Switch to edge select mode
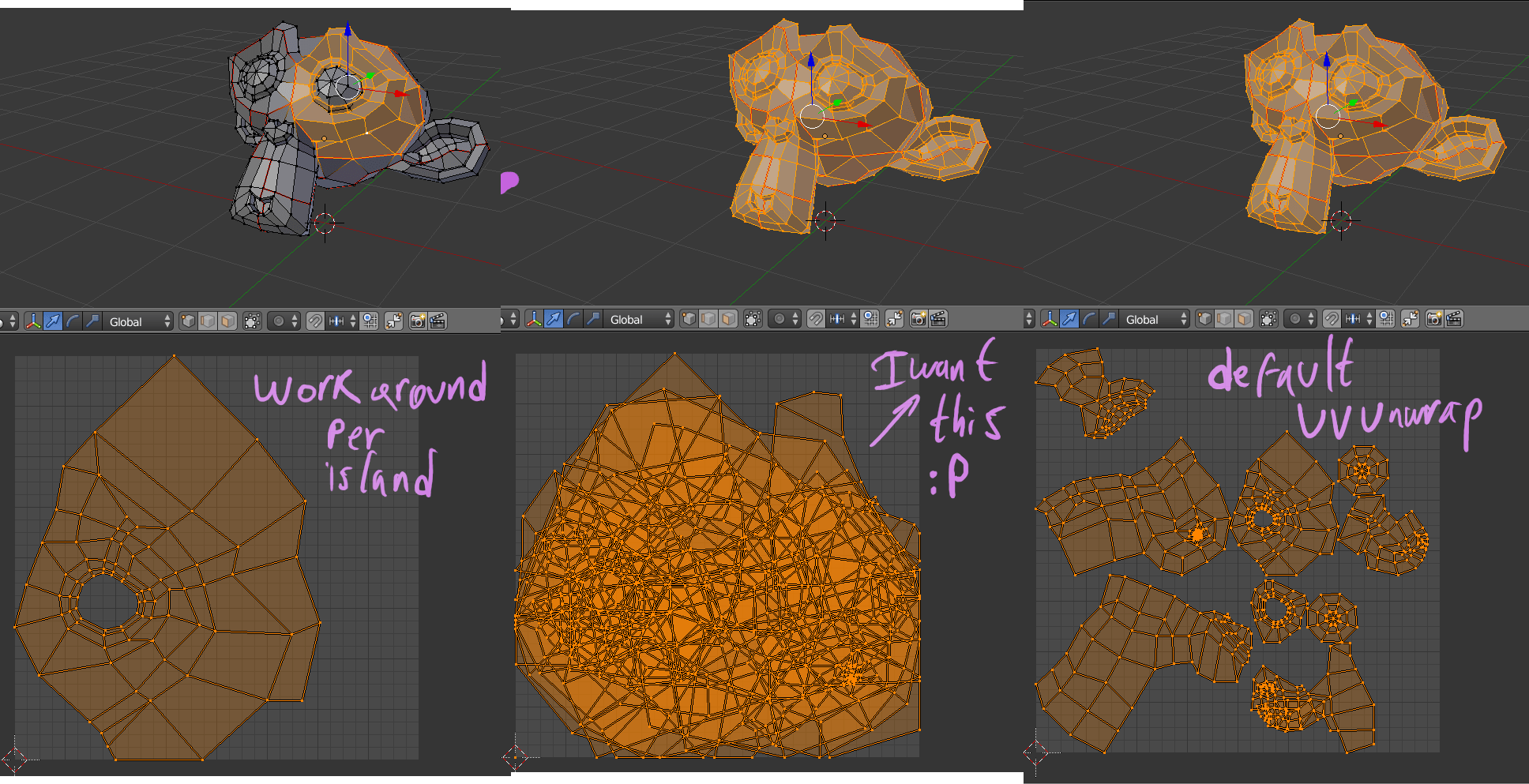The image size is (1529, 784). click(x=208, y=321)
